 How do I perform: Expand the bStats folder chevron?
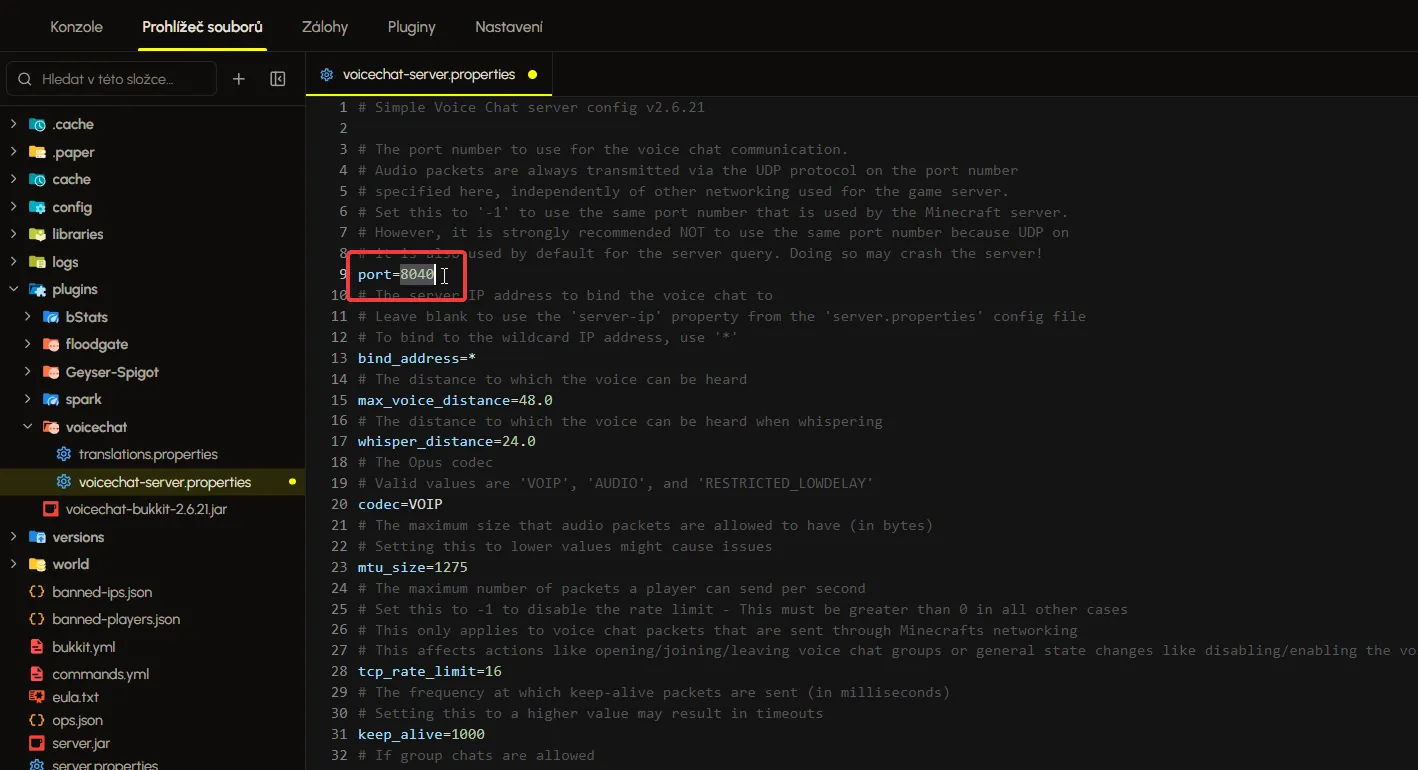[27, 317]
